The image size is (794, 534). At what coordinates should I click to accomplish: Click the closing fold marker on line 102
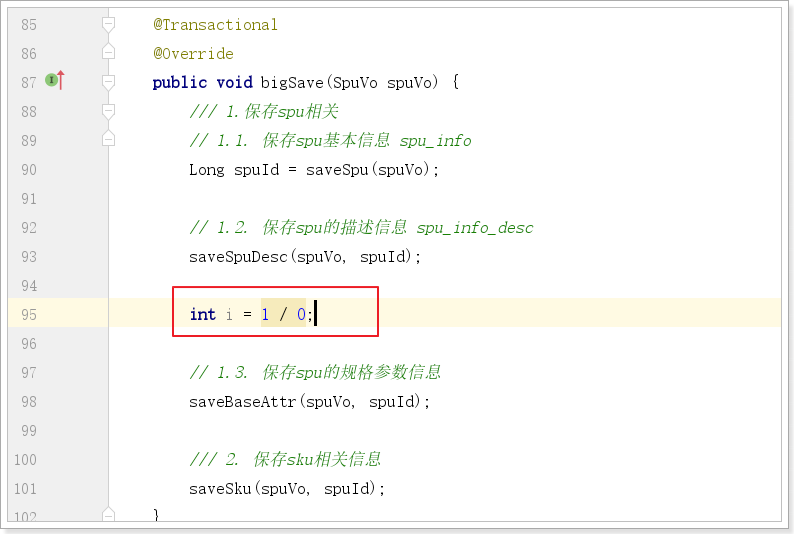click(108, 516)
